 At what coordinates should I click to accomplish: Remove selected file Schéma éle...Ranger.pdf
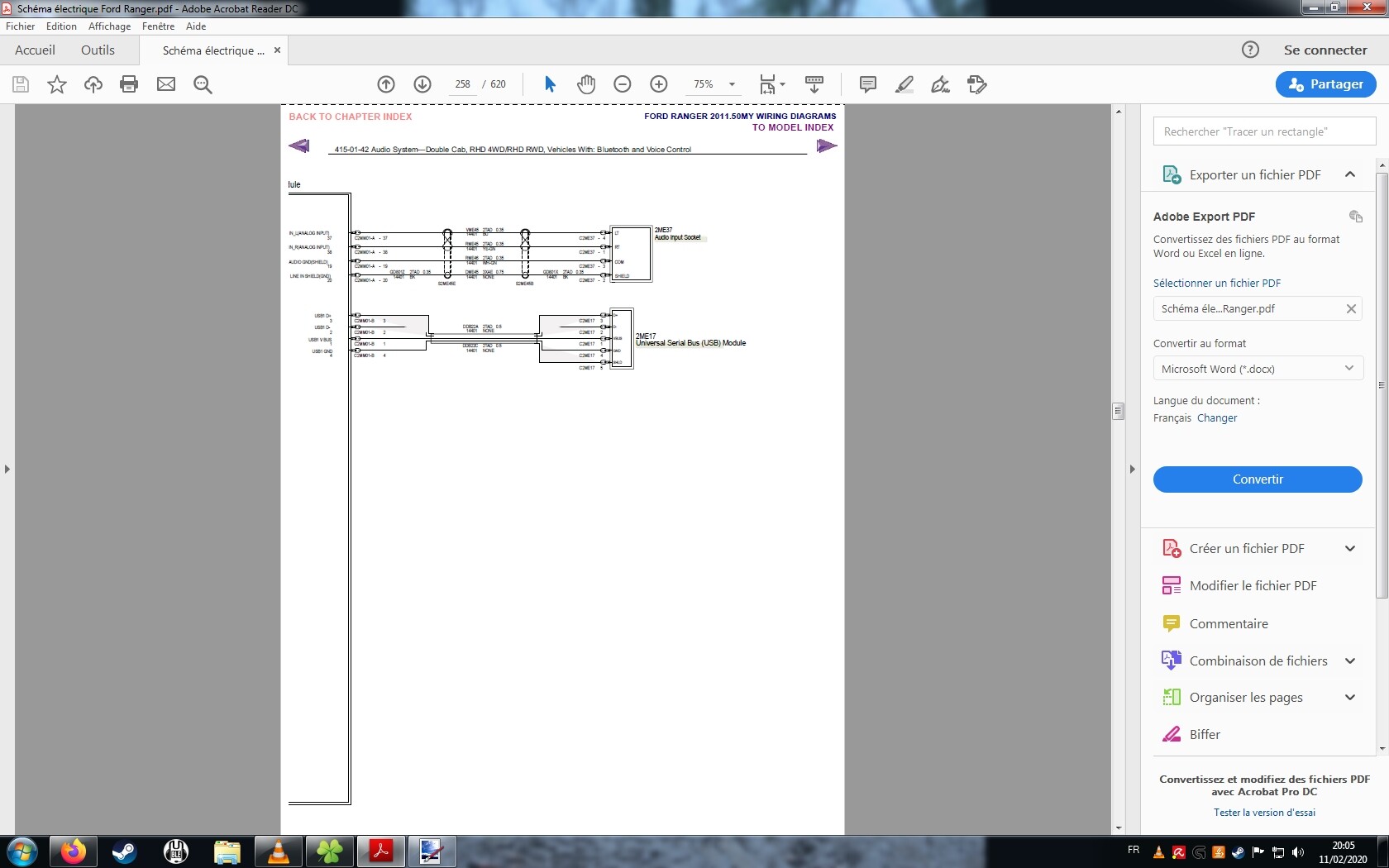coord(1351,308)
